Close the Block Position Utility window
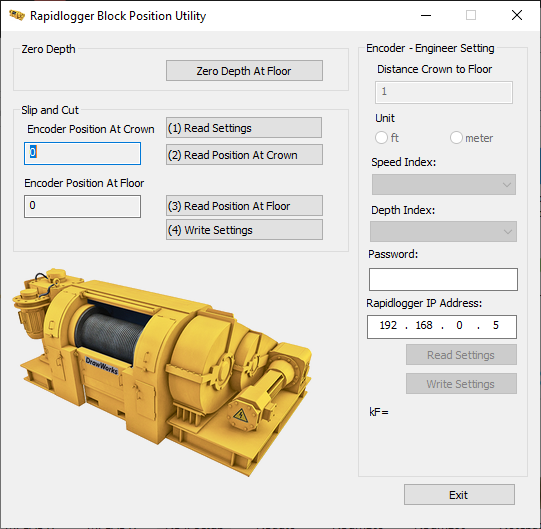The image size is (541, 529). tap(517, 15)
